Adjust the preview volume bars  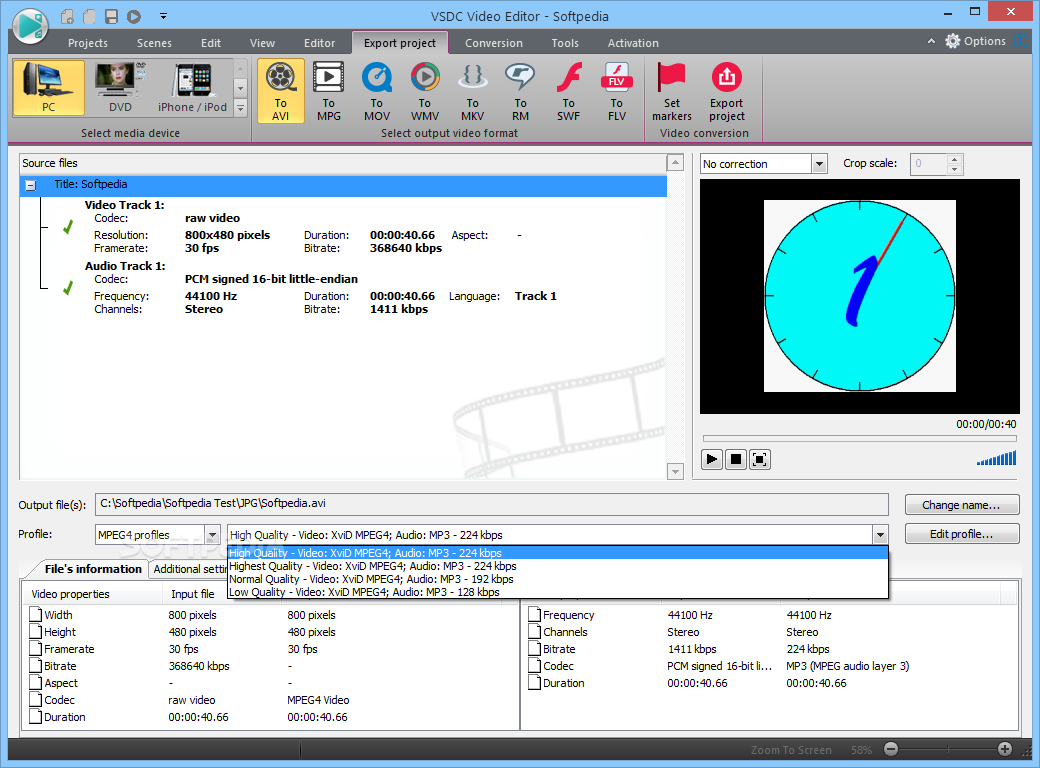[x=996, y=458]
